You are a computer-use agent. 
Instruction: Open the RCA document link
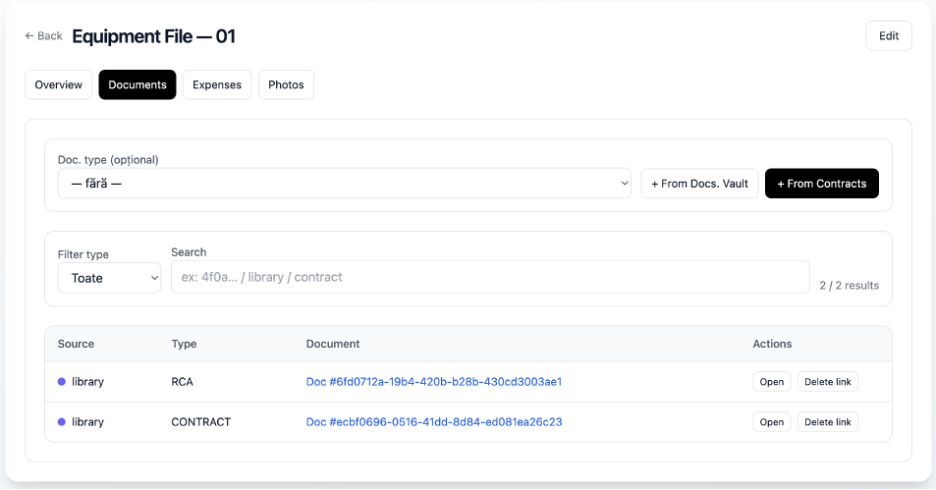click(x=433, y=382)
